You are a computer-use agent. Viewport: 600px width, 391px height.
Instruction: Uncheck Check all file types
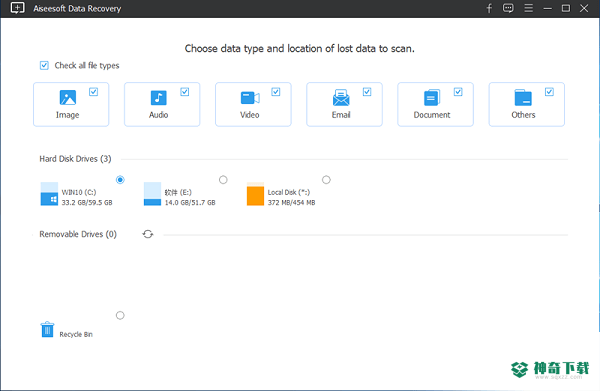(44, 65)
